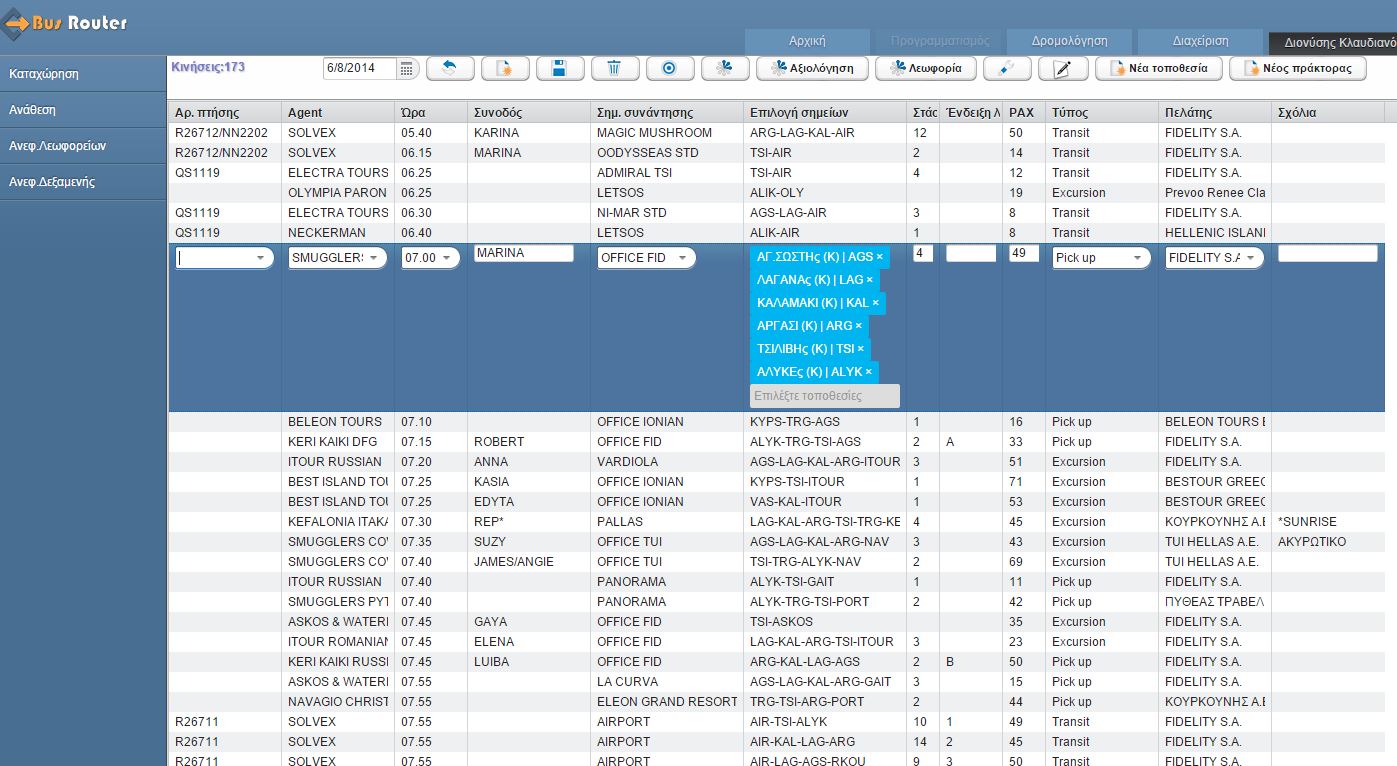Click the 6/8/2014 date field

click(x=360, y=68)
